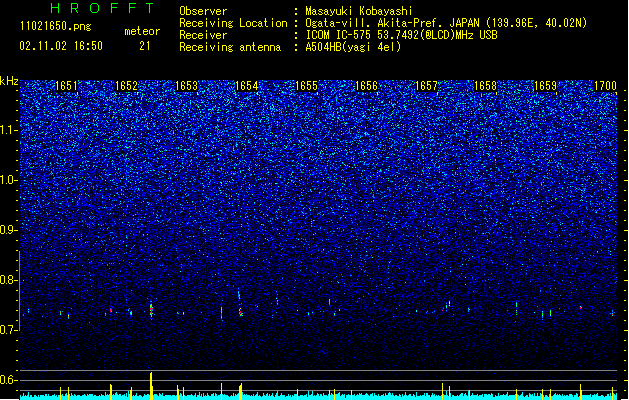Image resolution: width=629 pixels, height=400 pixels.
Task: Click the meteor count label
Action: point(142,31)
